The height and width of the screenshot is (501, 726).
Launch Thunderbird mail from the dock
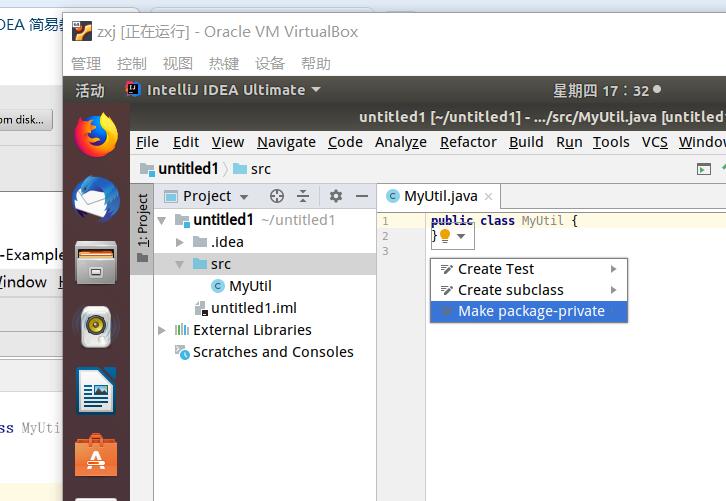(96, 199)
